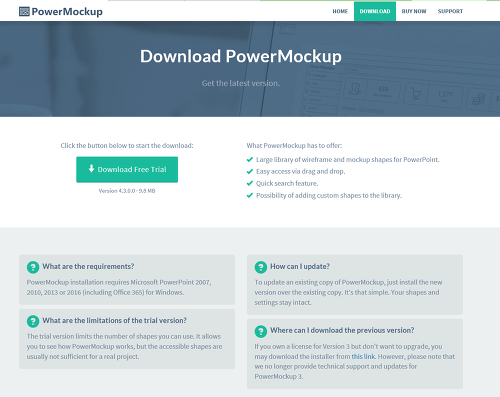Viewport: 500px width, 397px height.
Task: Click the checkmark beside 'Quick search feature'
Action: click(x=250, y=183)
